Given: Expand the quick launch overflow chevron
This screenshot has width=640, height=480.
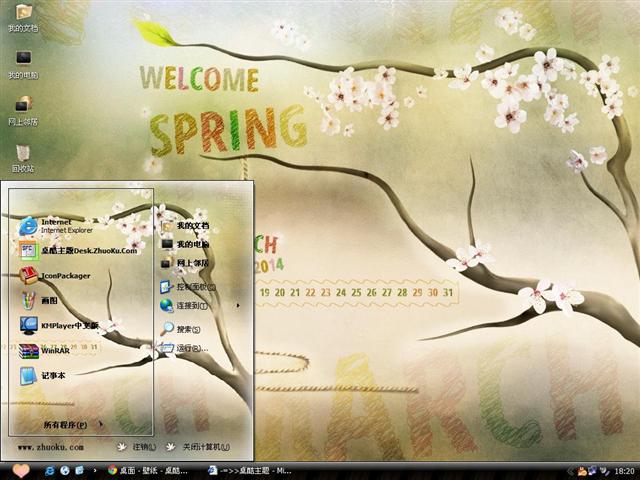Looking at the screenshot, I should (x=95, y=471).
